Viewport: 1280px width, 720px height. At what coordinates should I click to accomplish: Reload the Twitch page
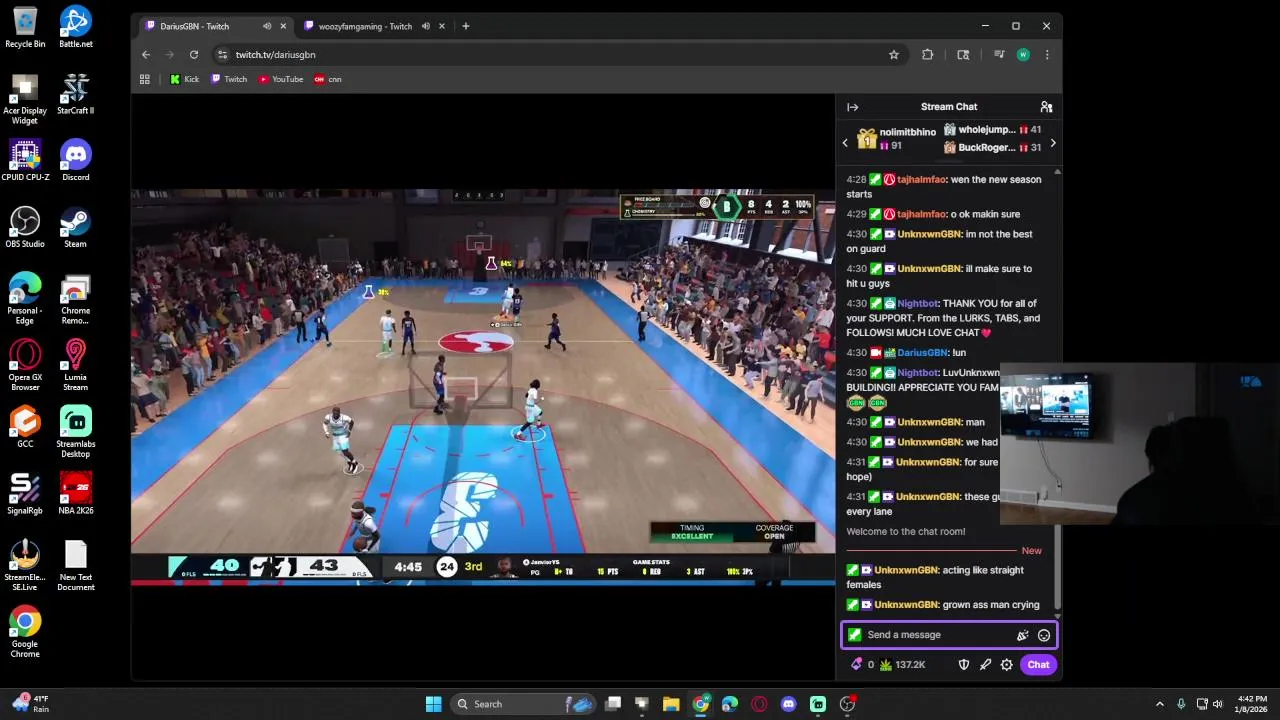click(194, 55)
